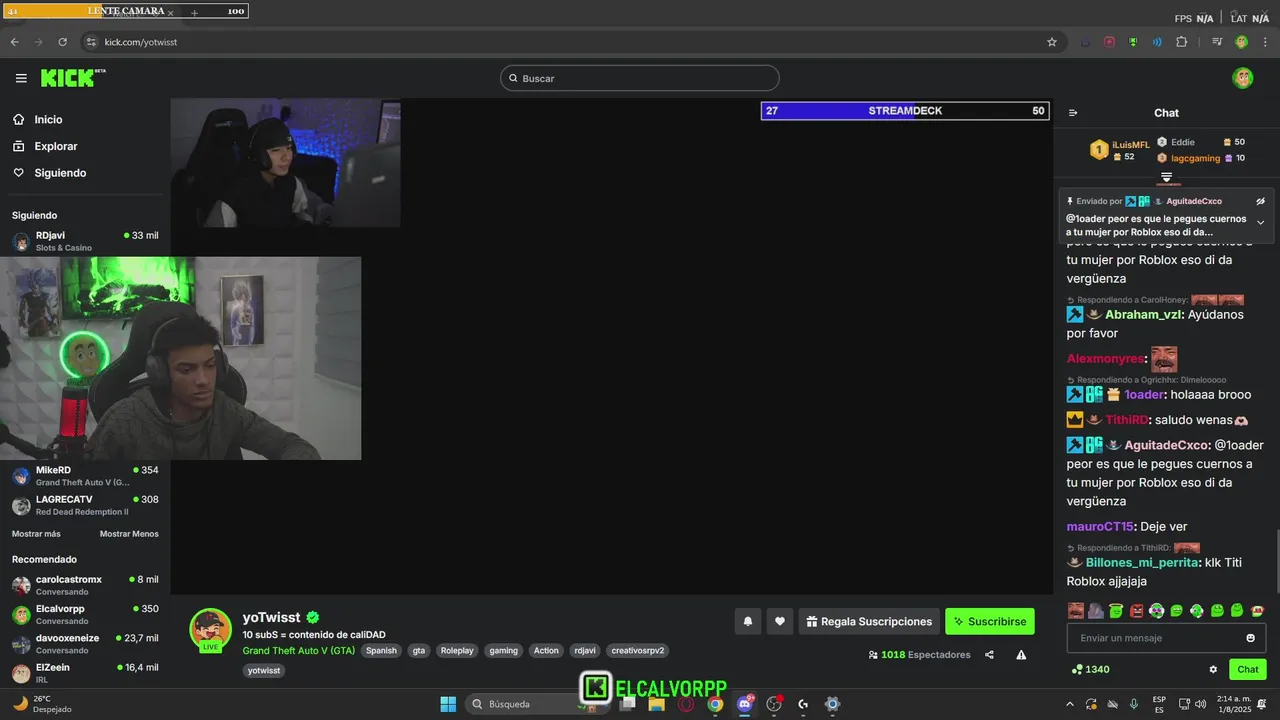The height and width of the screenshot is (720, 1280).
Task: Expand the pinned message chevron
Action: coord(1260,222)
